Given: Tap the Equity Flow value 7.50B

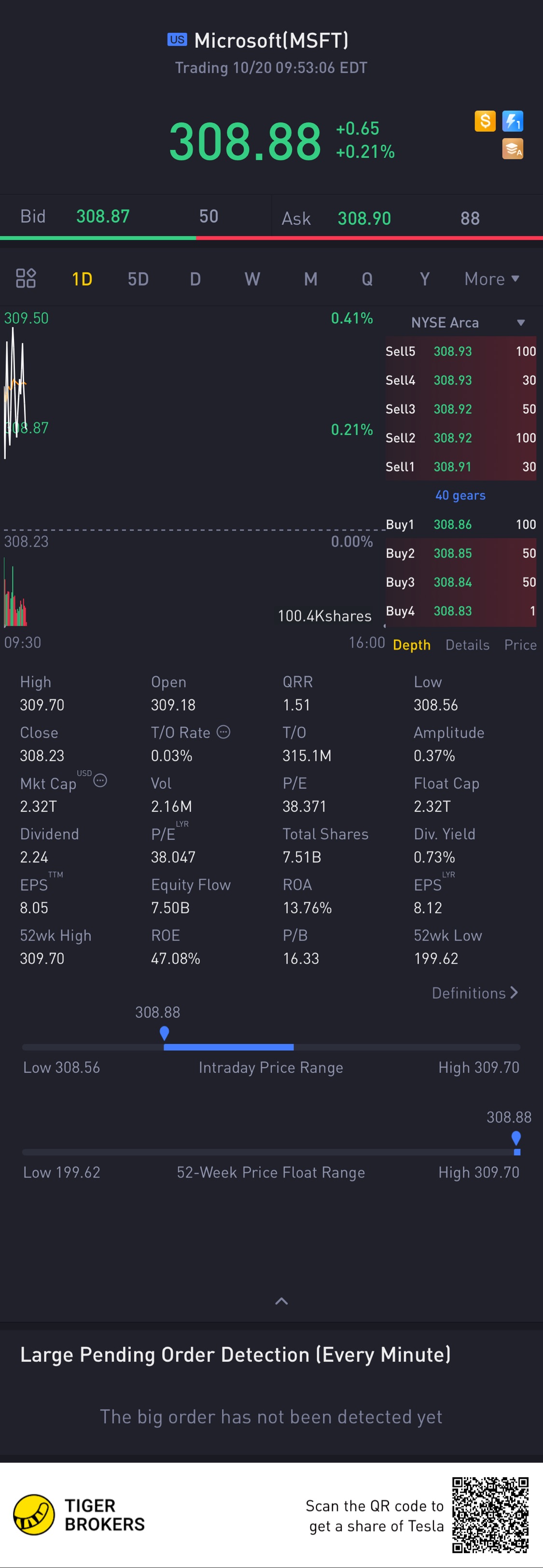Looking at the screenshot, I should [x=170, y=908].
